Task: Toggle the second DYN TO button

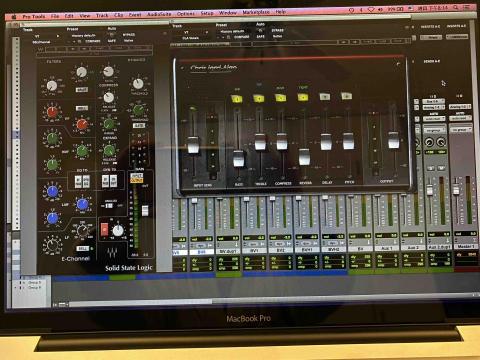Action: tap(113, 181)
